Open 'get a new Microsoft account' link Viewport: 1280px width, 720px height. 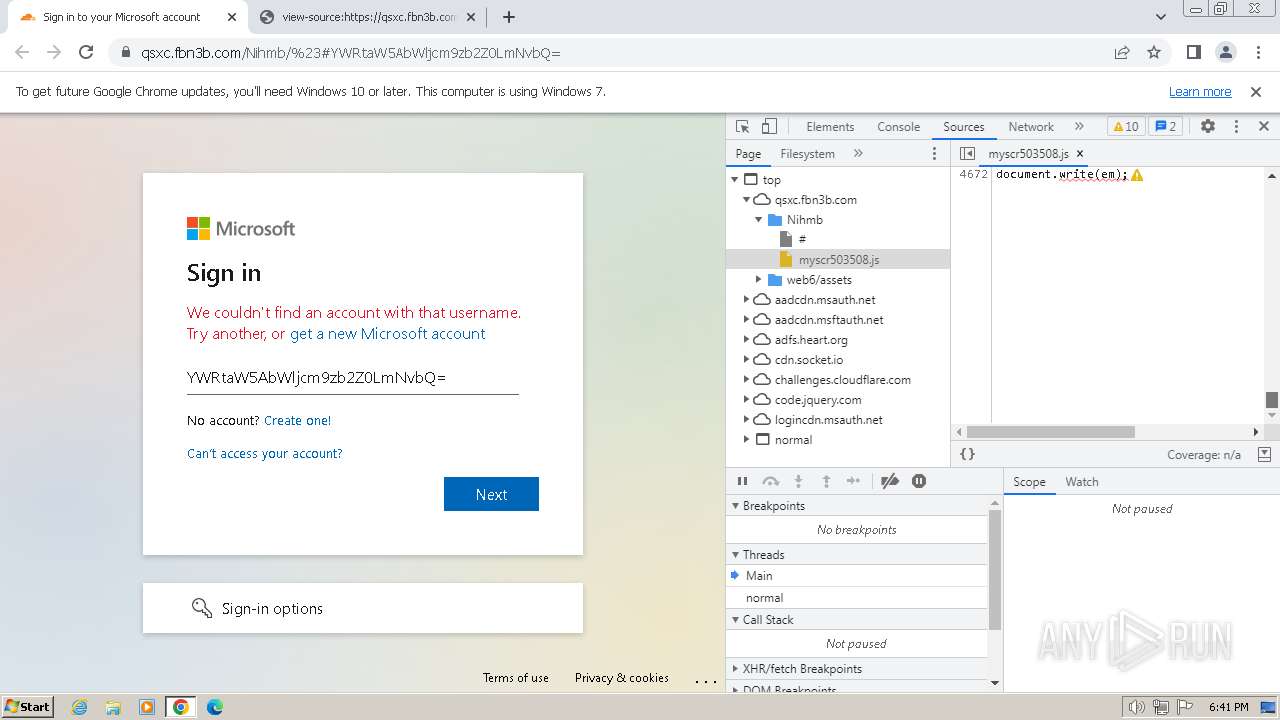[388, 334]
